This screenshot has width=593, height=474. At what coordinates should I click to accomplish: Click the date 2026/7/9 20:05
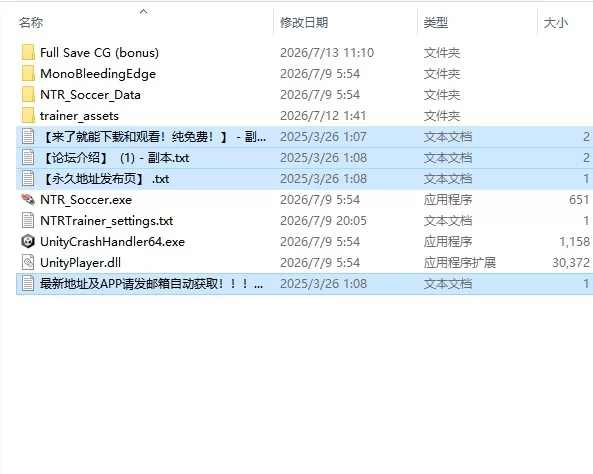[x=323, y=221]
